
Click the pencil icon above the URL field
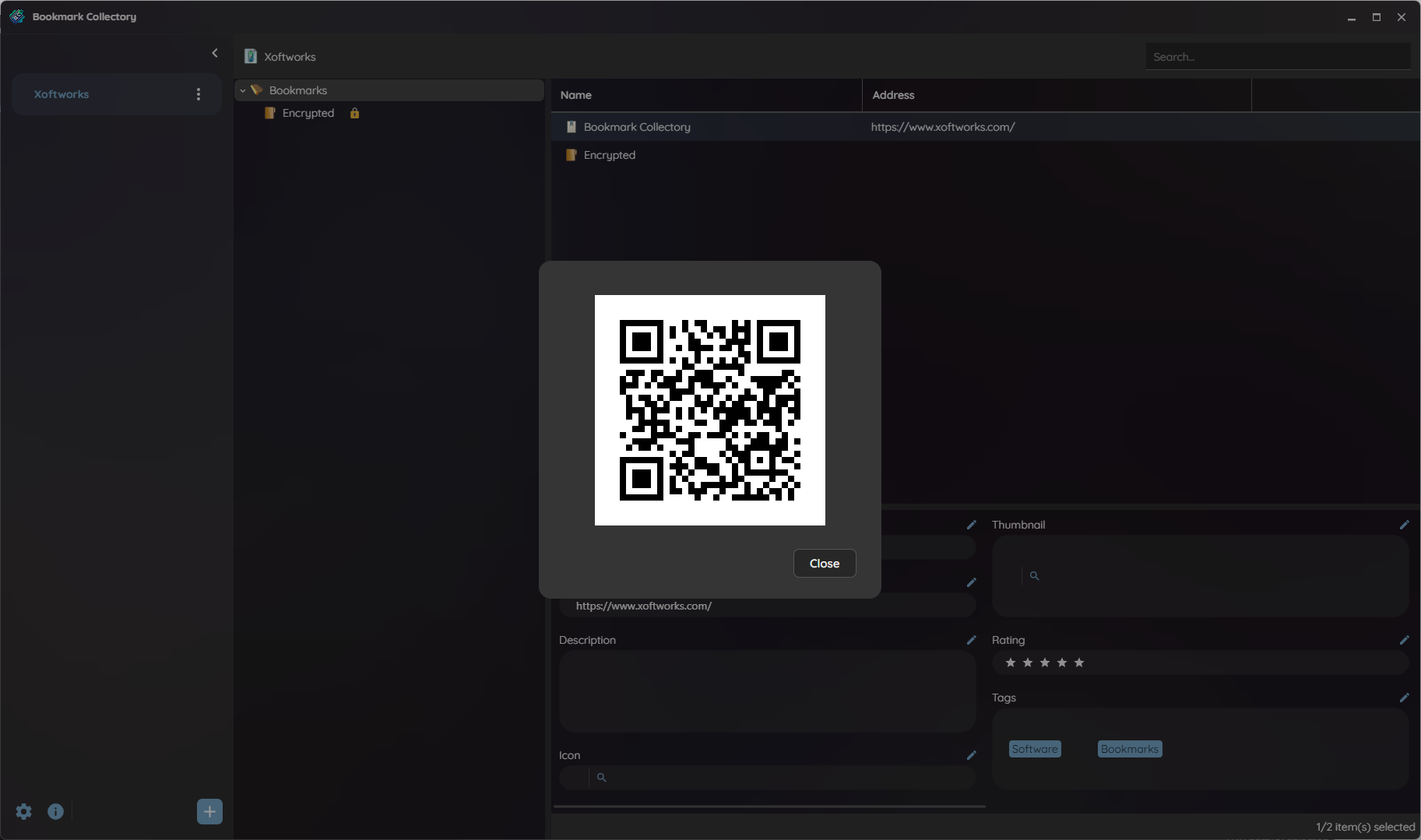[971, 582]
